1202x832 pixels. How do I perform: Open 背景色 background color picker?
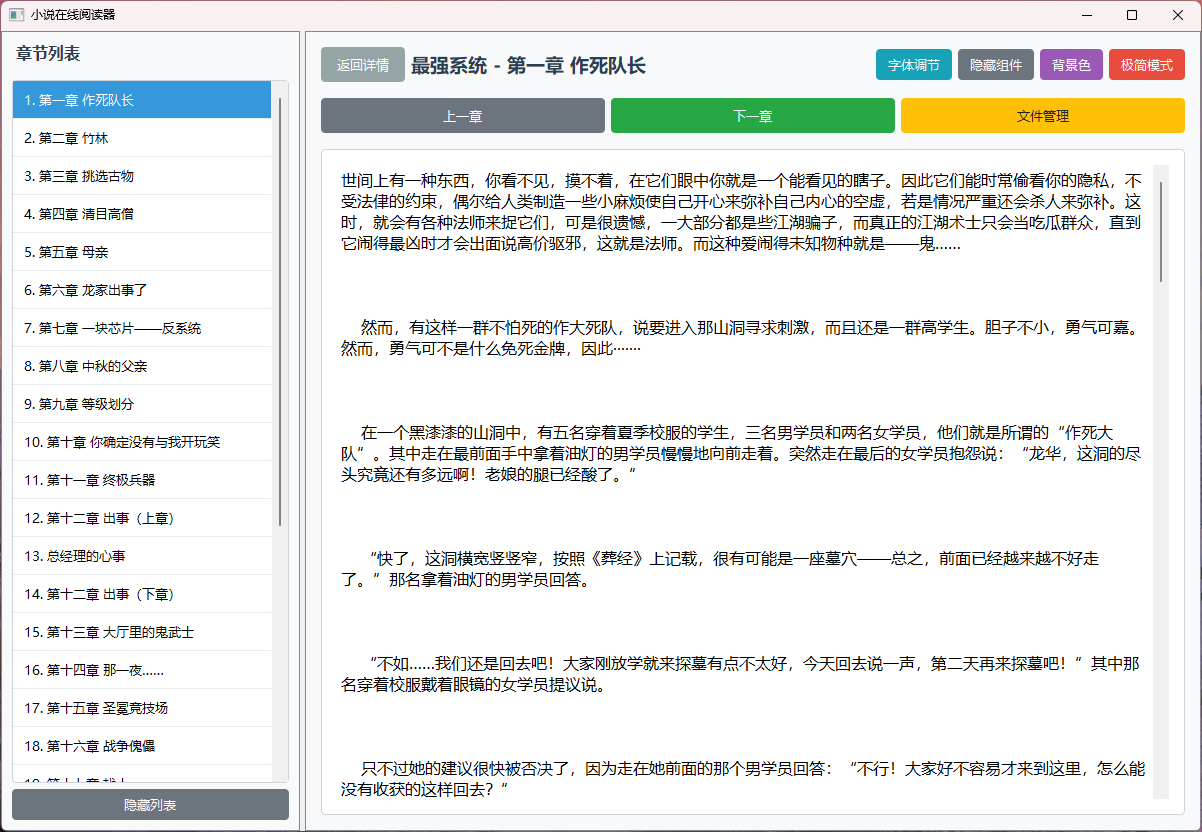click(x=1070, y=65)
